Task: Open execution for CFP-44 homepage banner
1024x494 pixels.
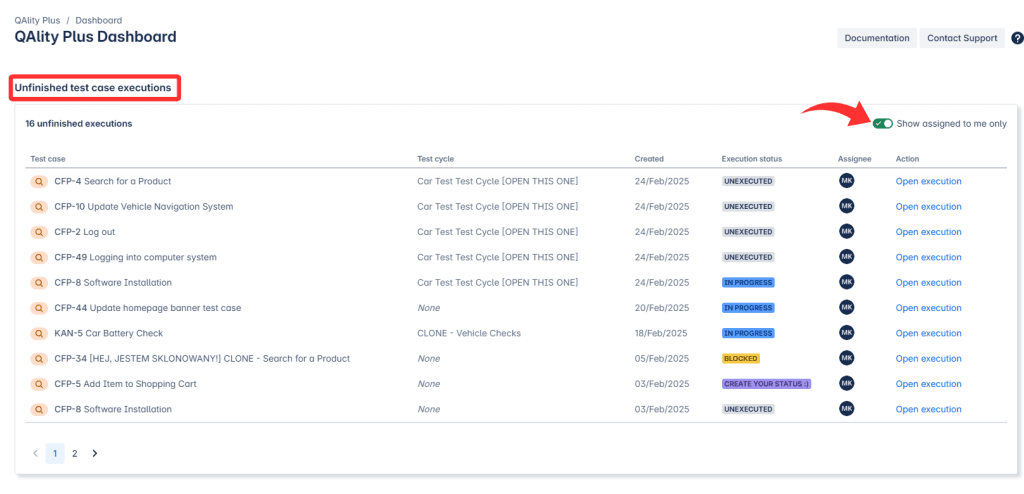Action: pos(928,308)
